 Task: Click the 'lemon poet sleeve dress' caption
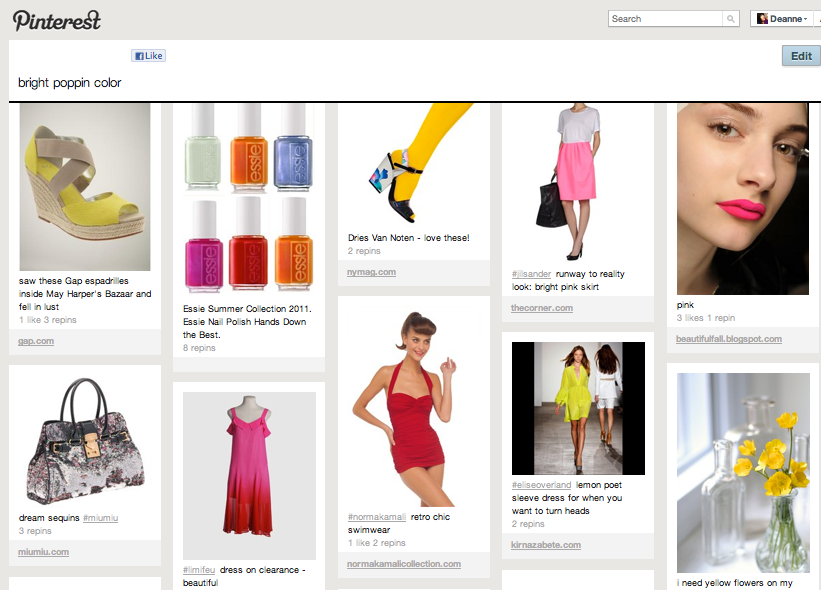click(x=567, y=498)
